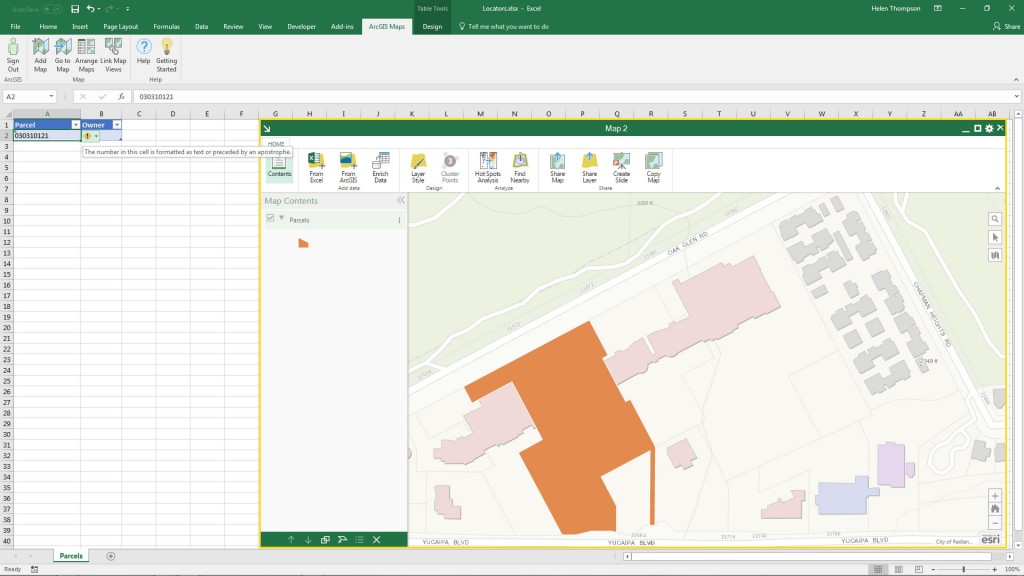Screen dimensions: 1024x576
Task: Click the Getting Started lightbulb icon
Action: (167, 55)
